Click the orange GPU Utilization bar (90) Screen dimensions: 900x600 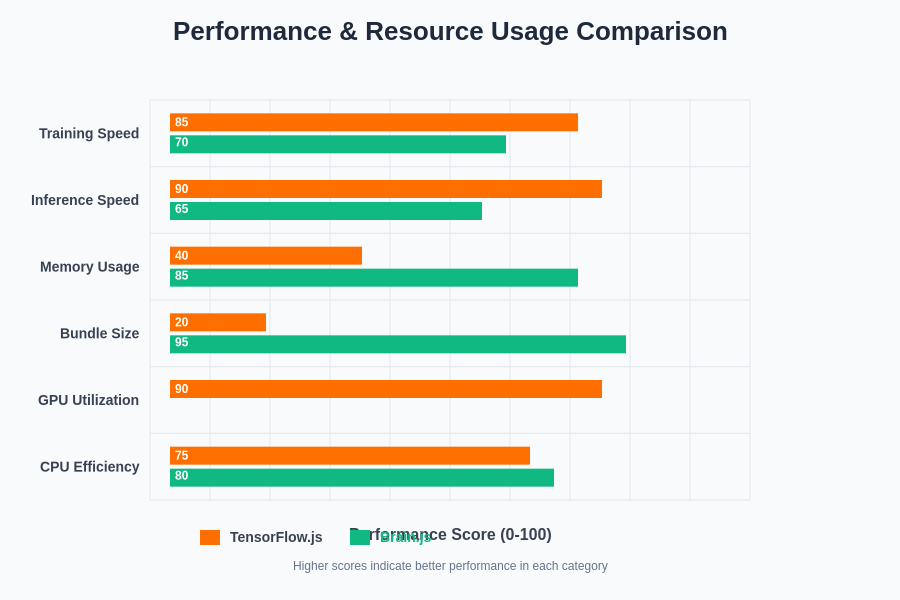coord(386,389)
